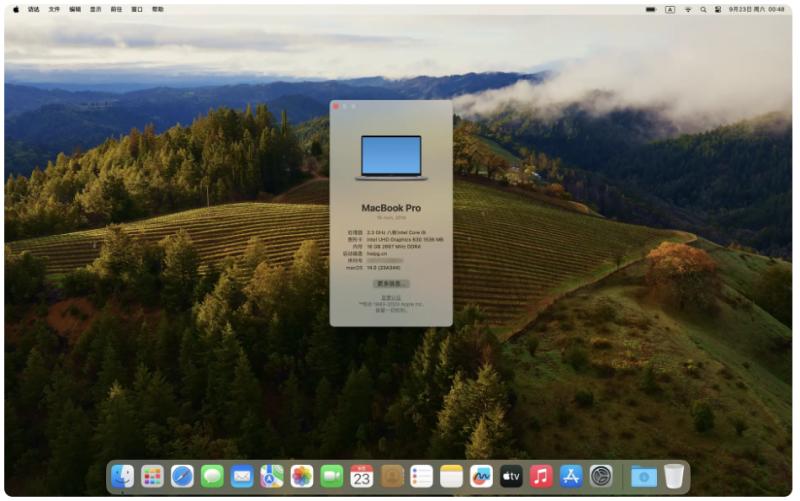Open Photos from the Dock
This screenshot has height=501, width=800.
[302, 477]
